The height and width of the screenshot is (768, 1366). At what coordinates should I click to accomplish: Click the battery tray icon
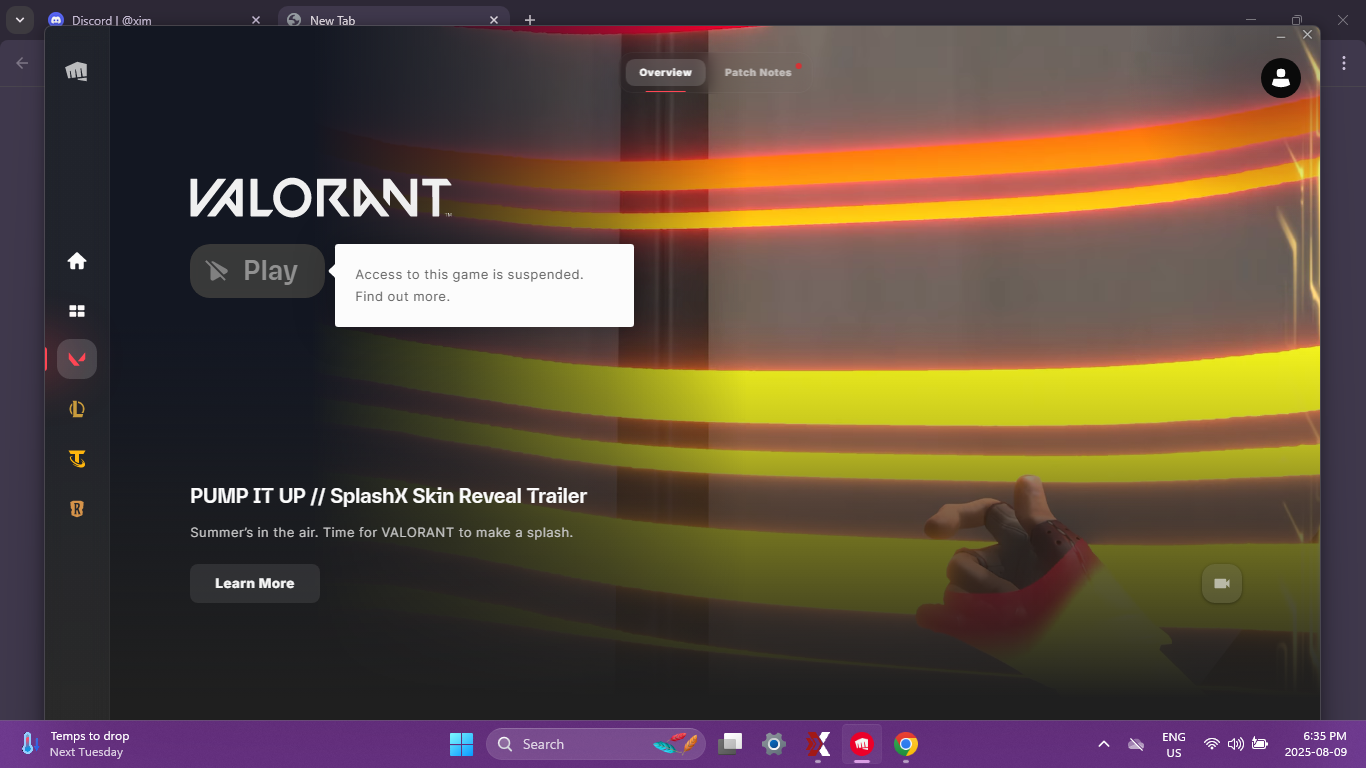click(x=1260, y=744)
